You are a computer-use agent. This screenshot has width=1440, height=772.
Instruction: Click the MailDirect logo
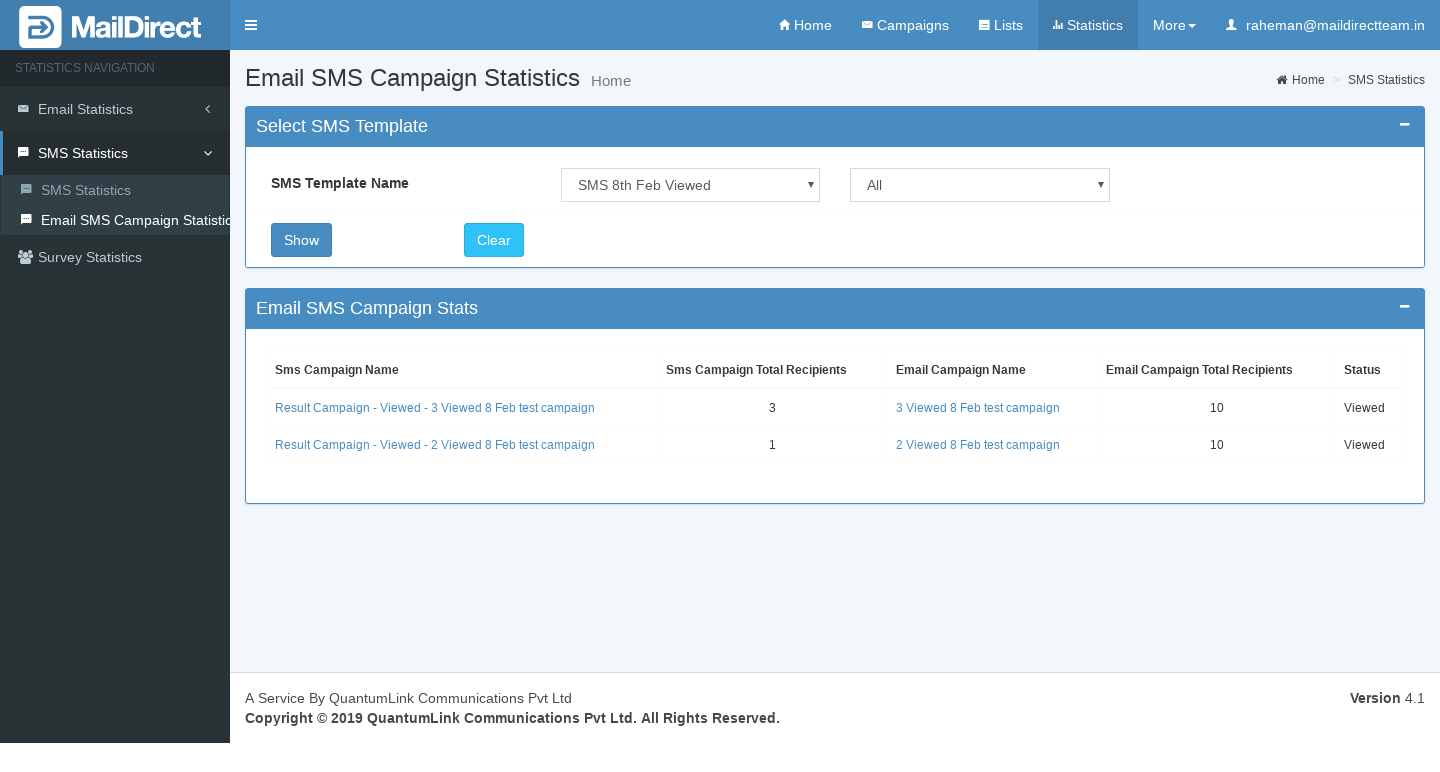110,26
